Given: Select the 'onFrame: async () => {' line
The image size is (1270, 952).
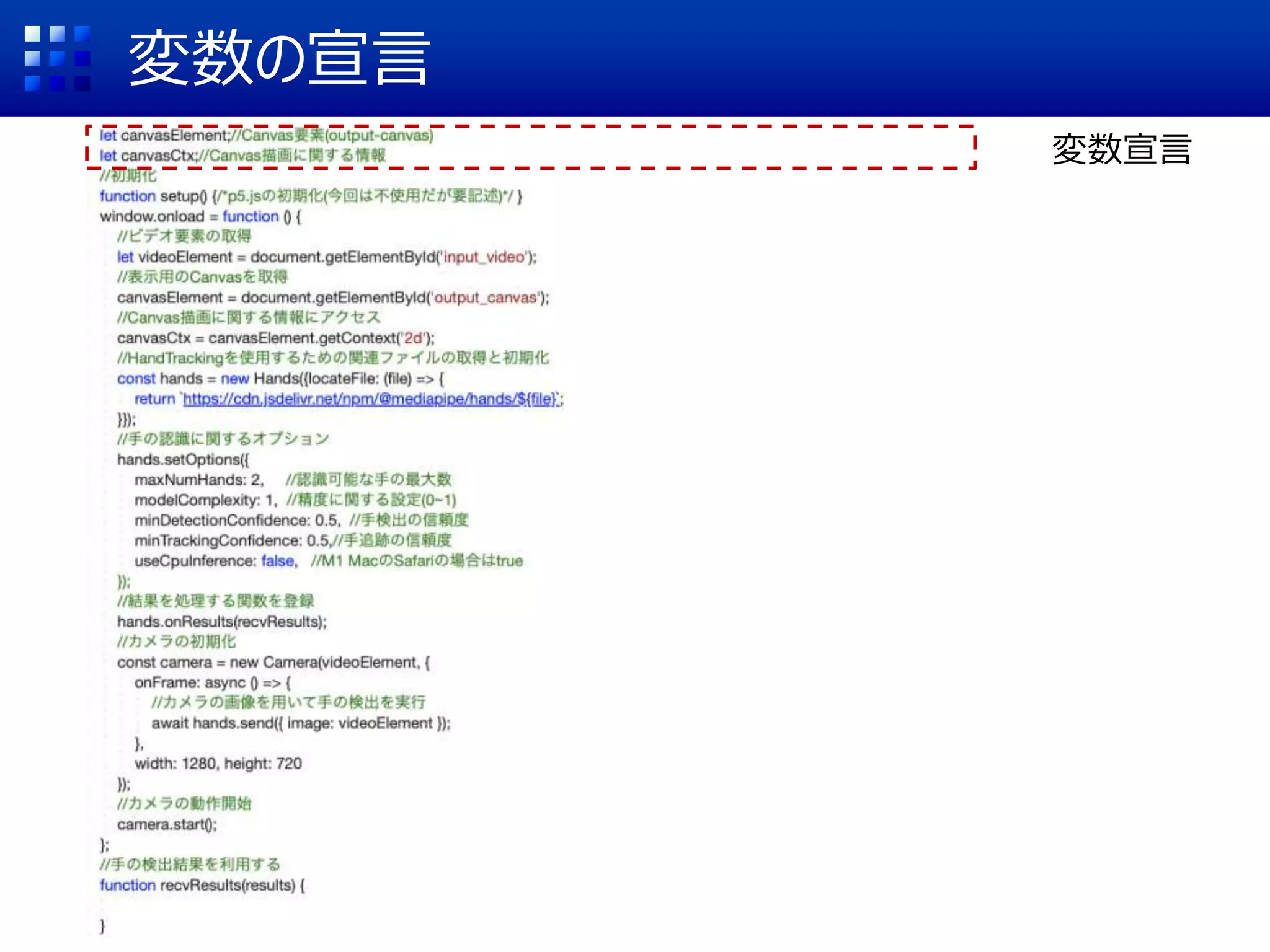Looking at the screenshot, I should 213,683.
